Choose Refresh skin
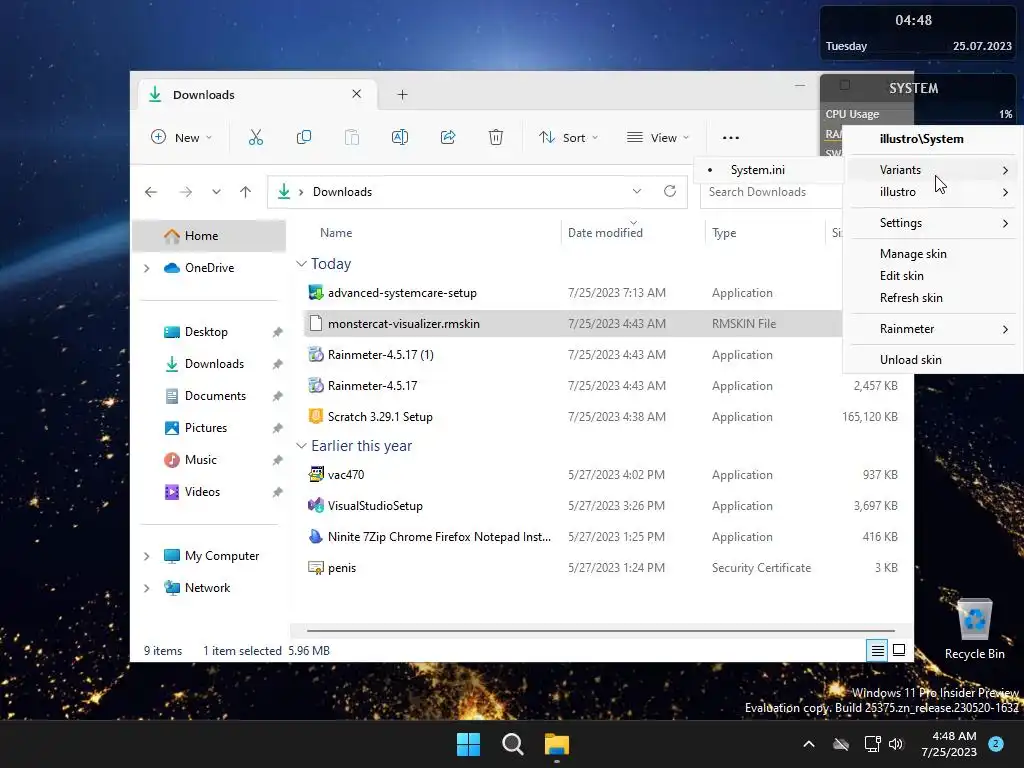Image resolution: width=1024 pixels, height=768 pixels. [x=933, y=298]
